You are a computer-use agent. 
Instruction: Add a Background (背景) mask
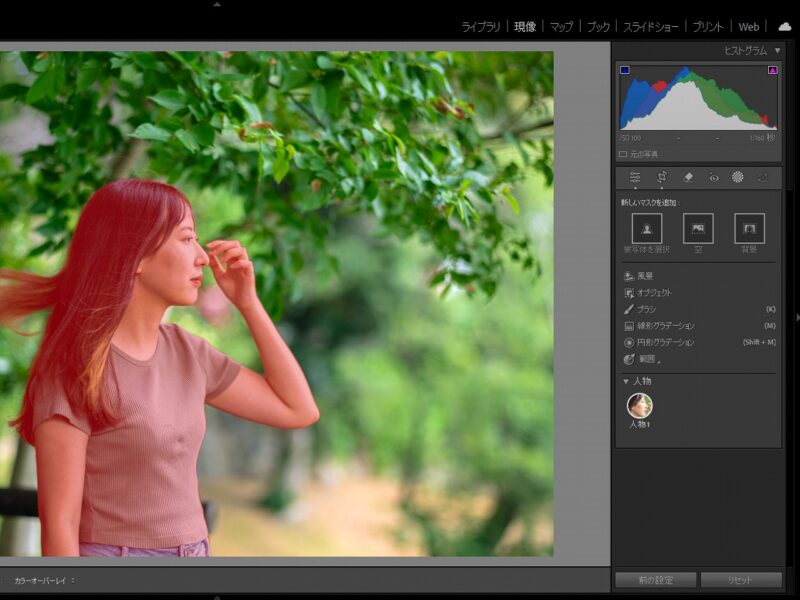coord(749,228)
